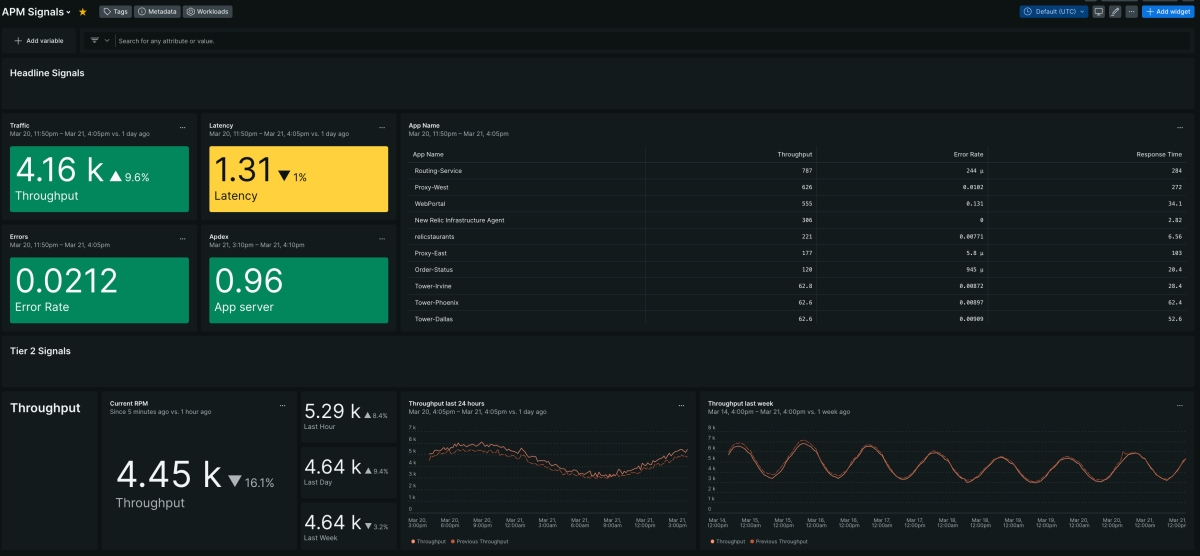Screen dimensions: 1200x556
Task: Open the APM Signals dashboard name dropdown
Action: [37, 12]
